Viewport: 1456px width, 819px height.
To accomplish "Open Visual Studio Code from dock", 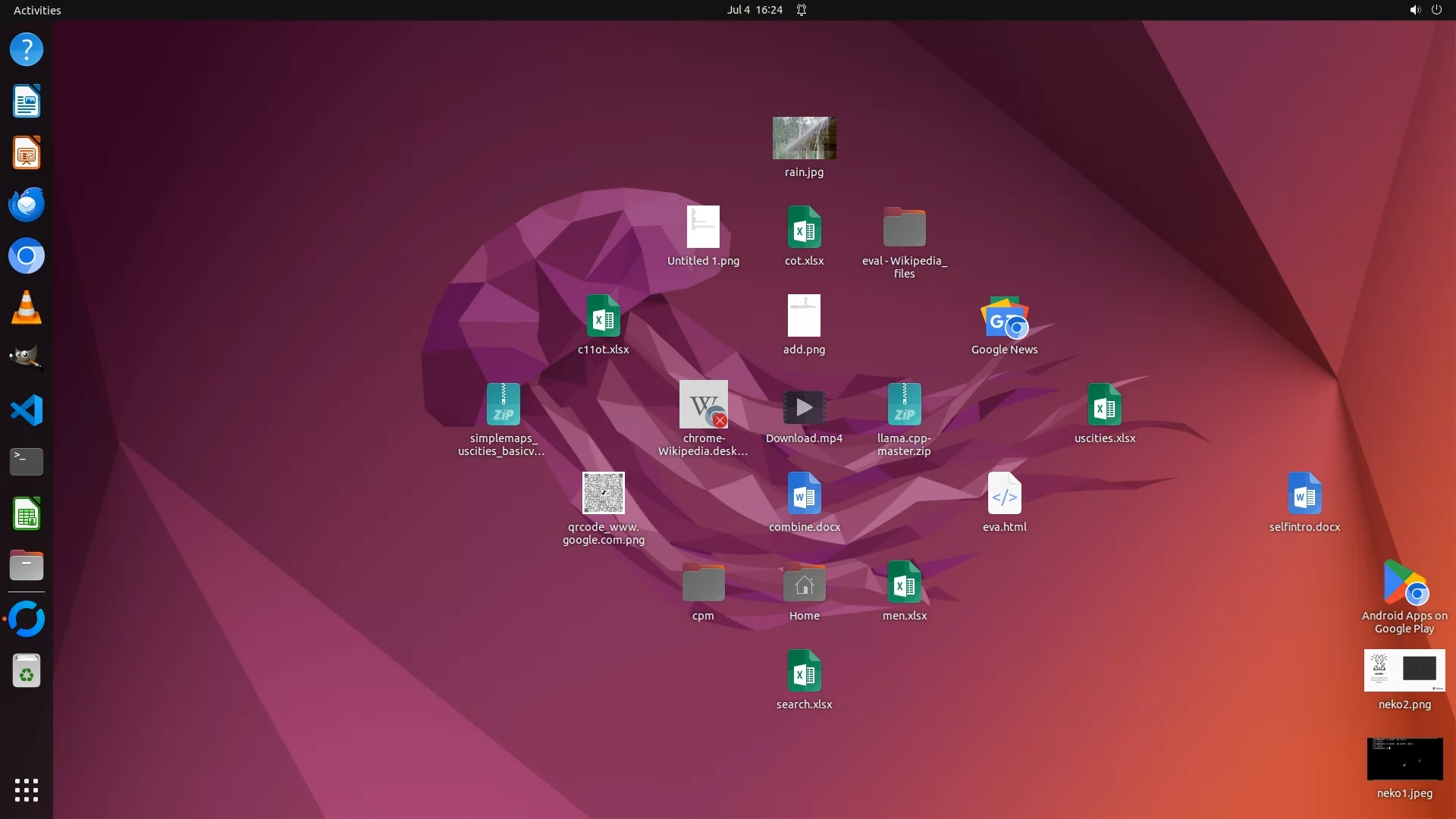I will [27, 410].
